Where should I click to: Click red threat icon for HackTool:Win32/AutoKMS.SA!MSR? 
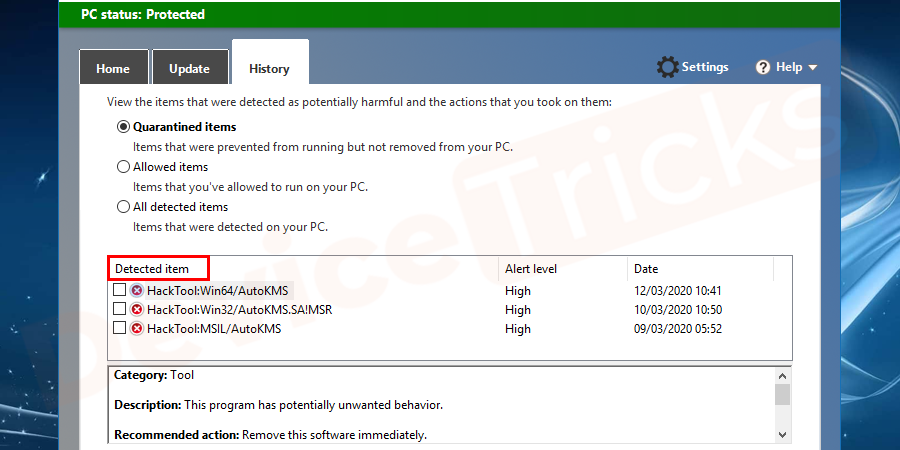(137, 310)
